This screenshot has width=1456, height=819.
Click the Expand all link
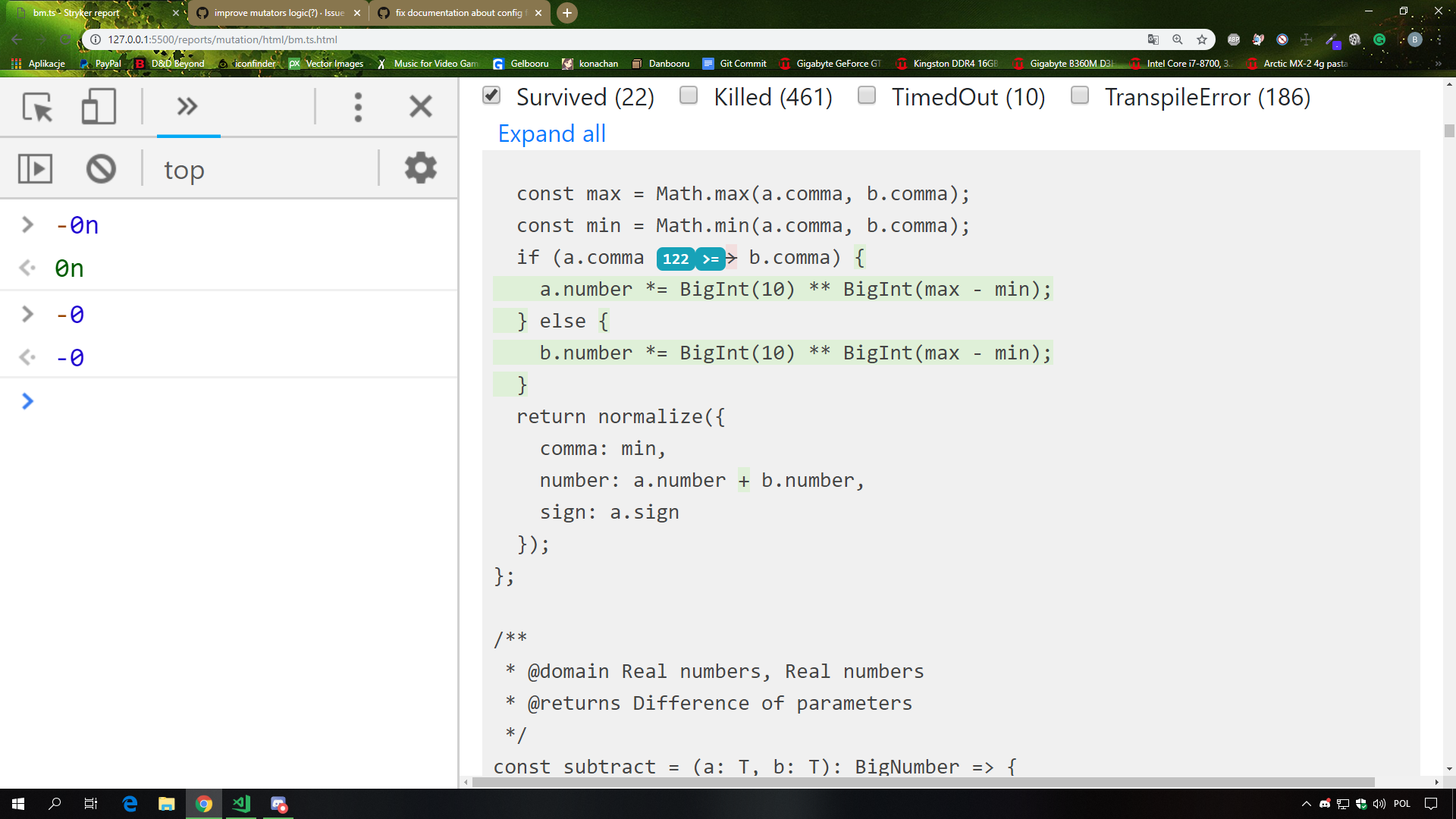(551, 133)
